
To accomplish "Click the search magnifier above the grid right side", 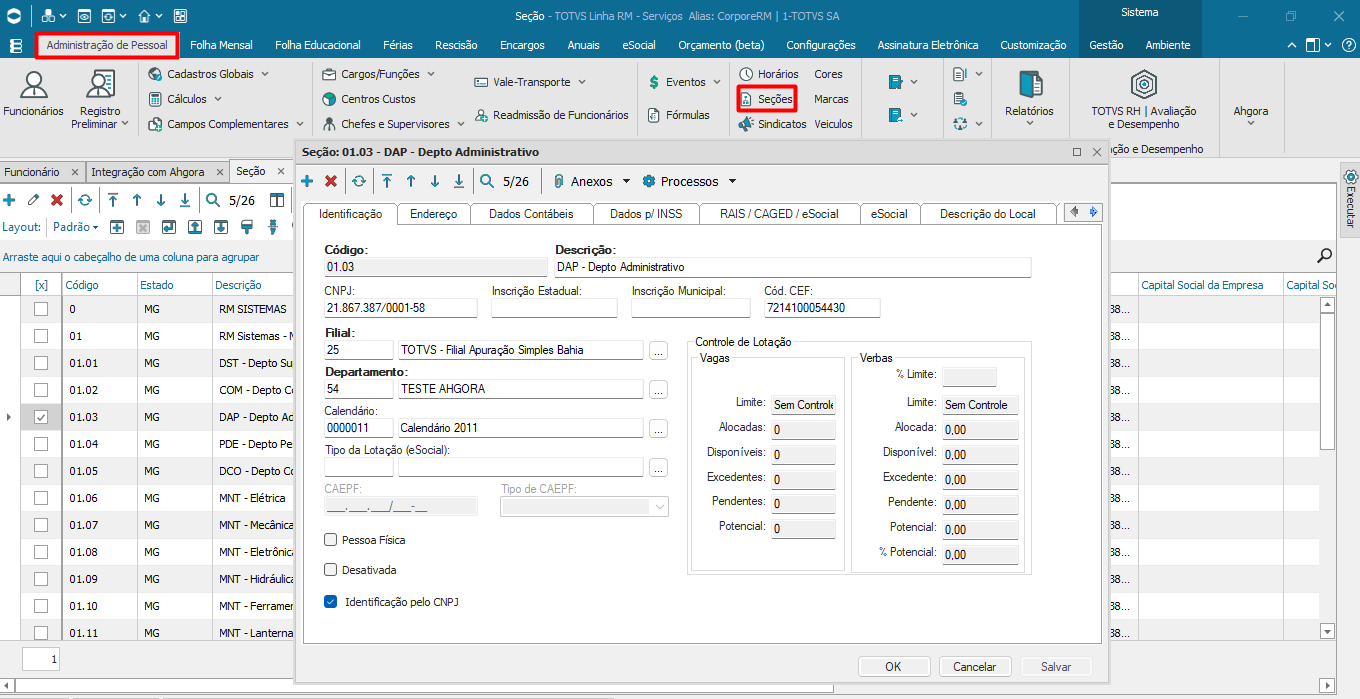I will point(1325,255).
